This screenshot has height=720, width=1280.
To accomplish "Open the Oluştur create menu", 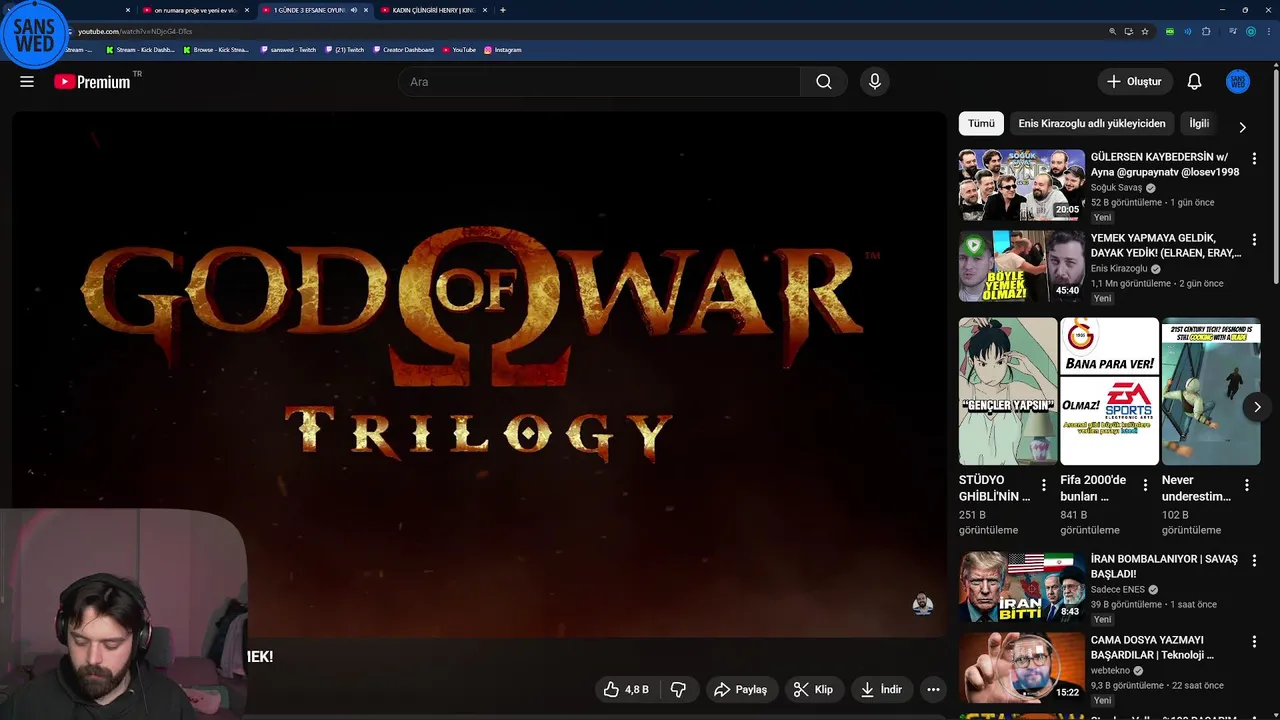I will click(1135, 82).
